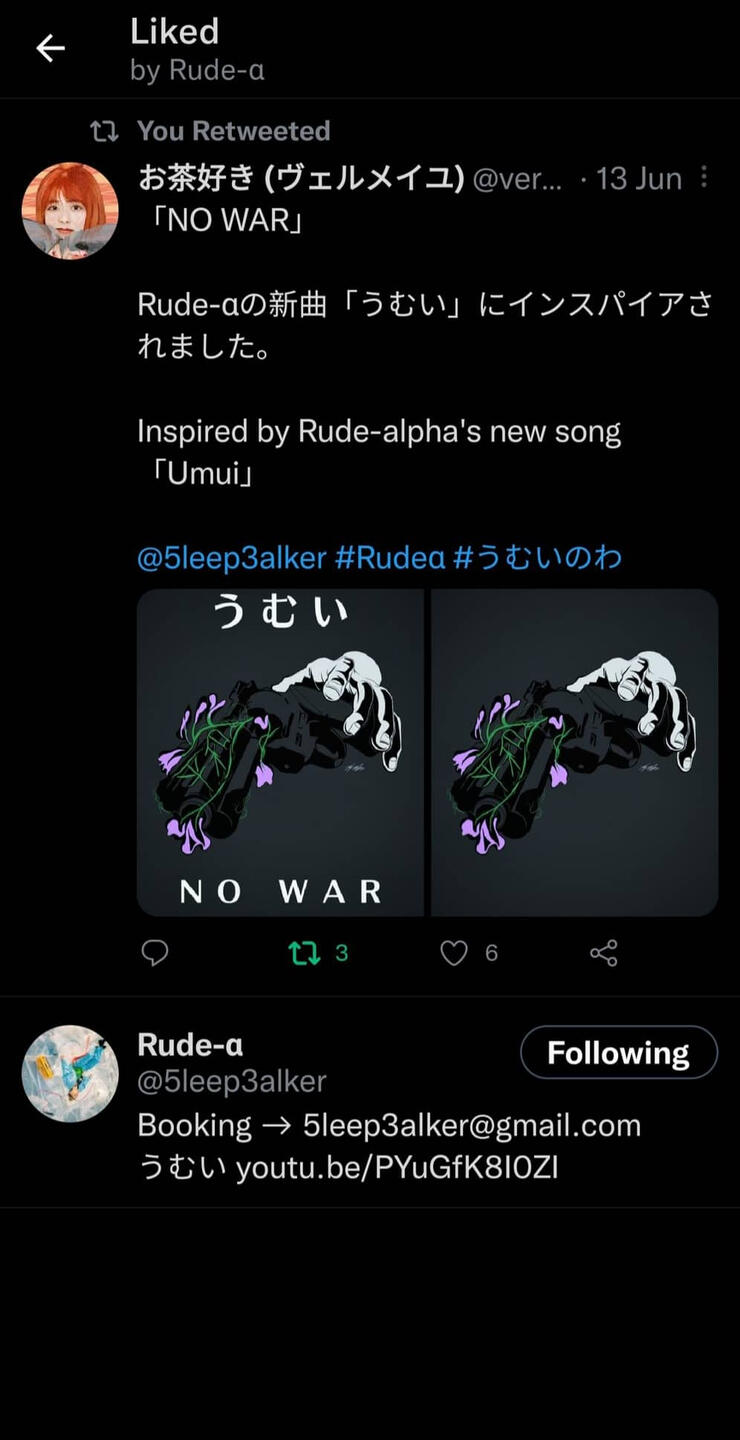
Task: Go back using the arrow icon
Action: click(x=50, y=48)
